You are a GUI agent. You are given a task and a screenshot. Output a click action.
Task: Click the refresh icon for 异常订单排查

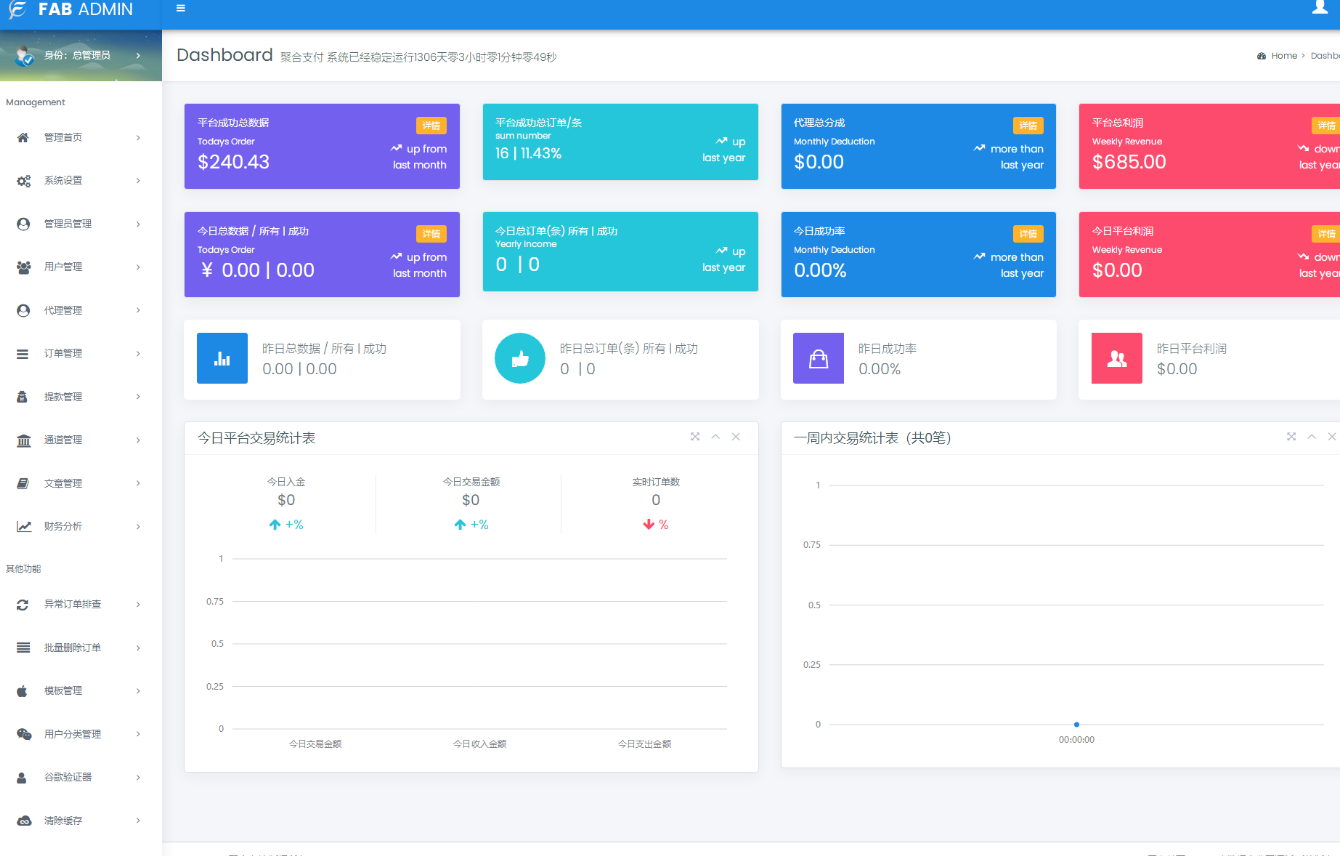pyautogui.click(x=23, y=605)
